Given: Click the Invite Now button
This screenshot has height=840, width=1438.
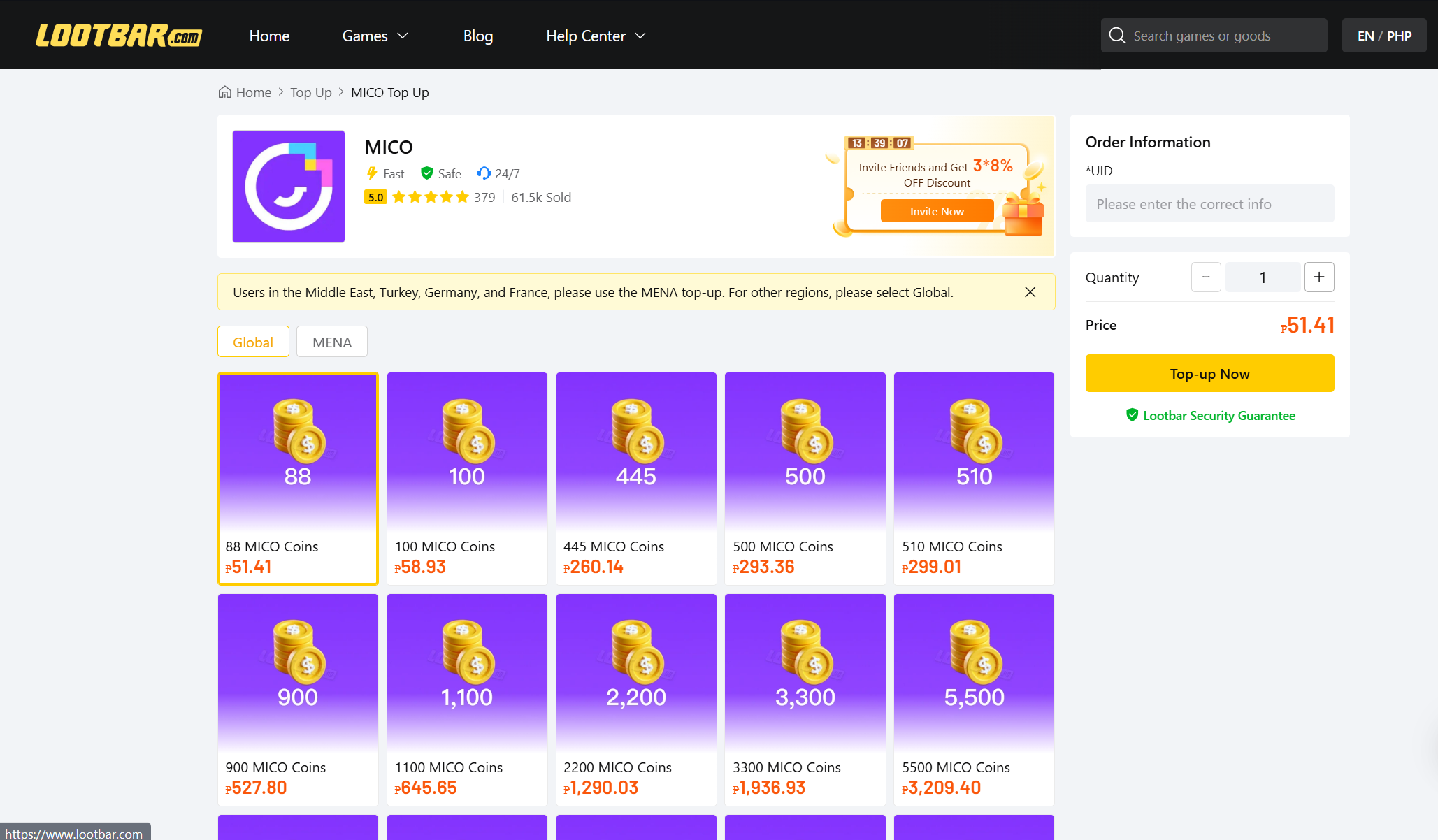Looking at the screenshot, I should point(937,211).
